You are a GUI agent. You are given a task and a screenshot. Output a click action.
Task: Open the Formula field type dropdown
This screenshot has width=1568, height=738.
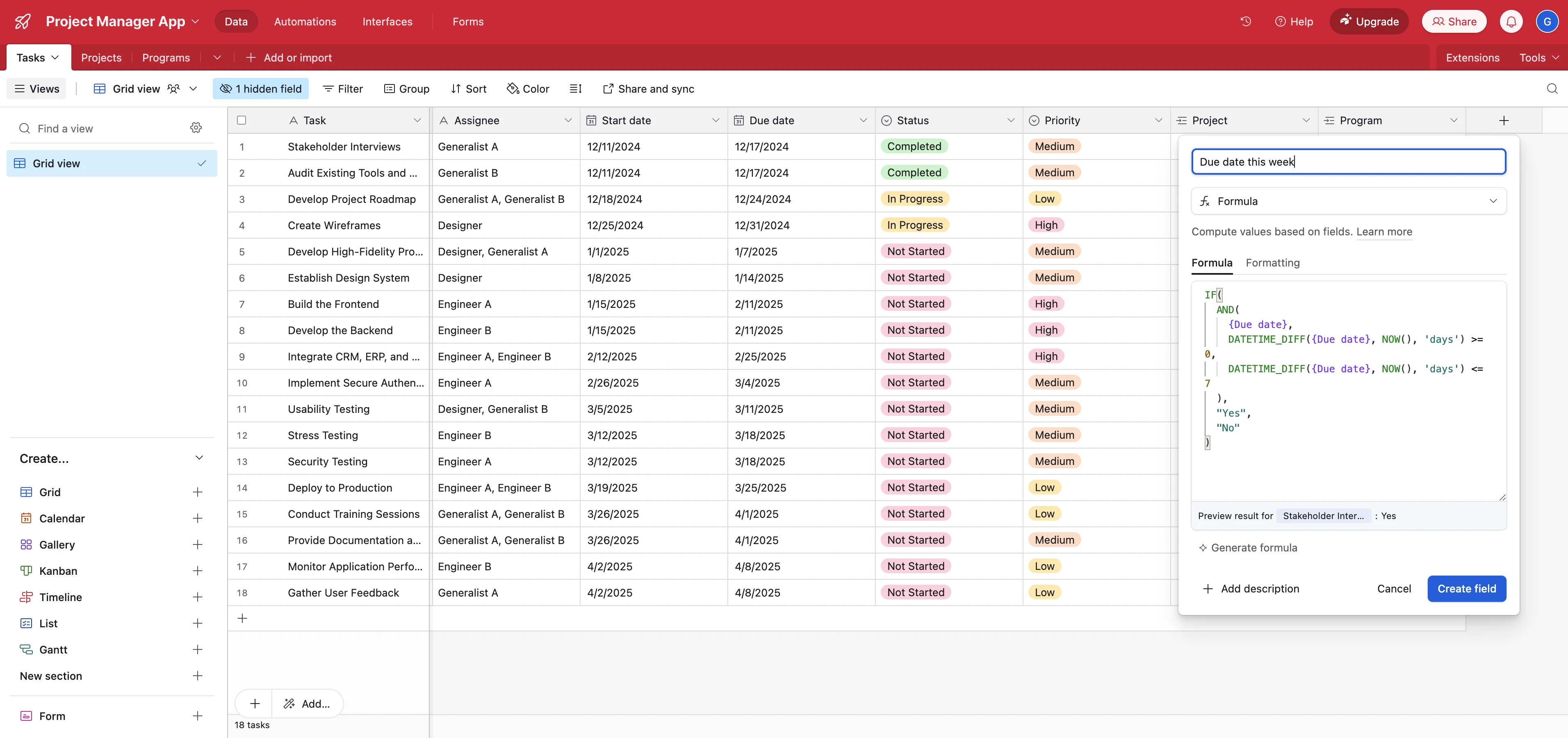[1348, 201]
